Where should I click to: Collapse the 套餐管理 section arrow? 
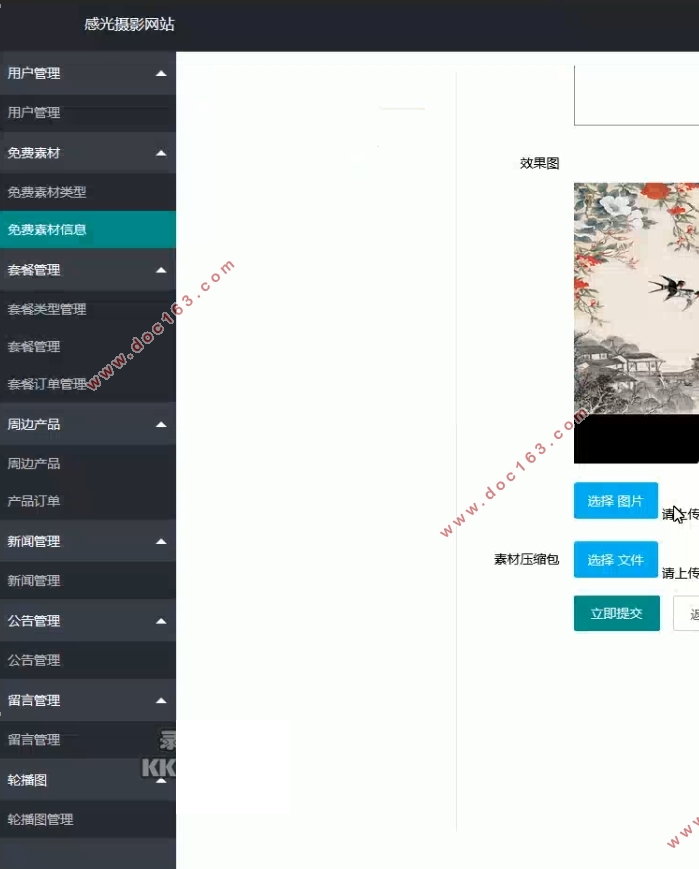tap(161, 270)
